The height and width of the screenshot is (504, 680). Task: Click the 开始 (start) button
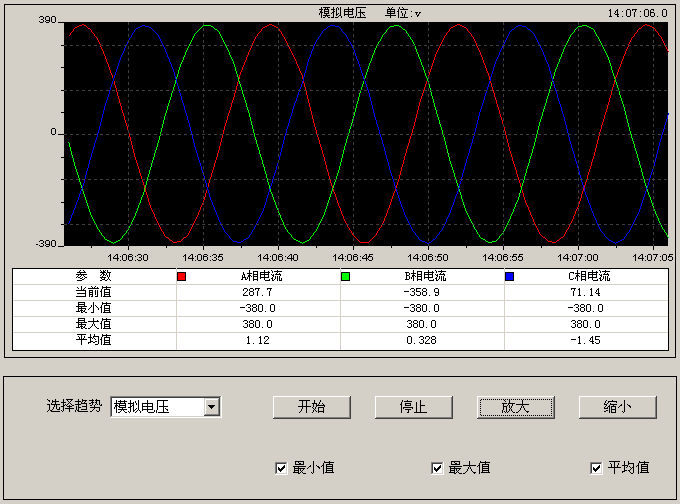click(x=311, y=407)
